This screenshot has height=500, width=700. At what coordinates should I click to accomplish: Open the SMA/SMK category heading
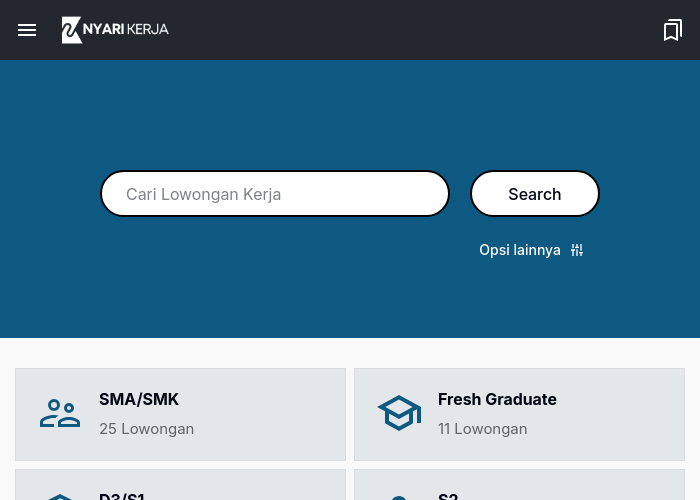click(x=139, y=399)
